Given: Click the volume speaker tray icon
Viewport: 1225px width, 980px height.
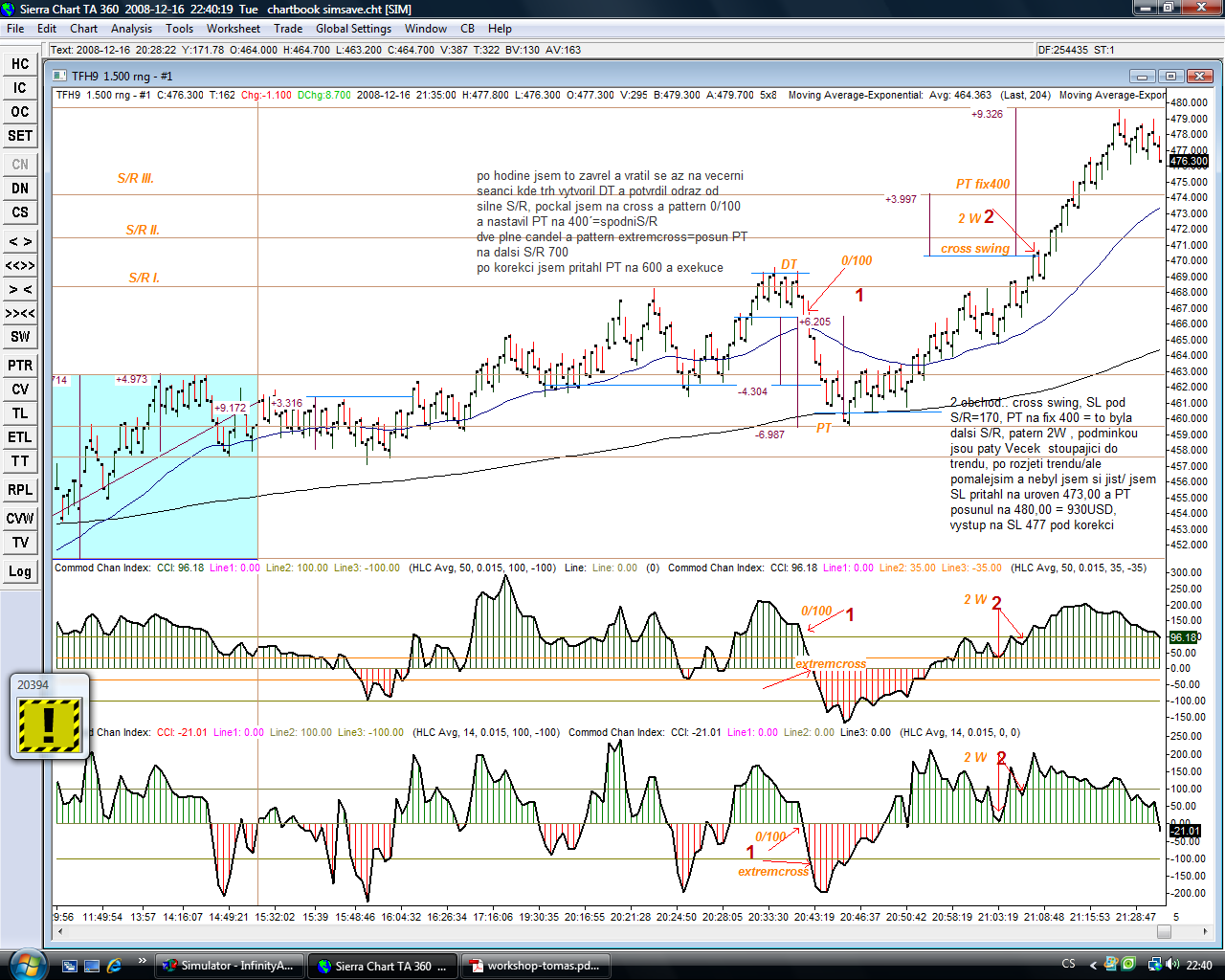Looking at the screenshot, I should click(1173, 965).
